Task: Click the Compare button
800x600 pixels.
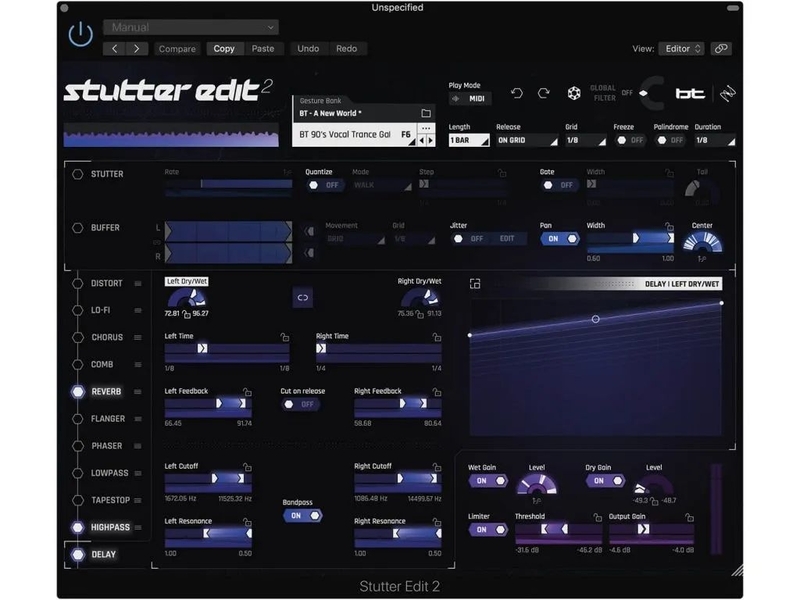Action: tap(177, 48)
